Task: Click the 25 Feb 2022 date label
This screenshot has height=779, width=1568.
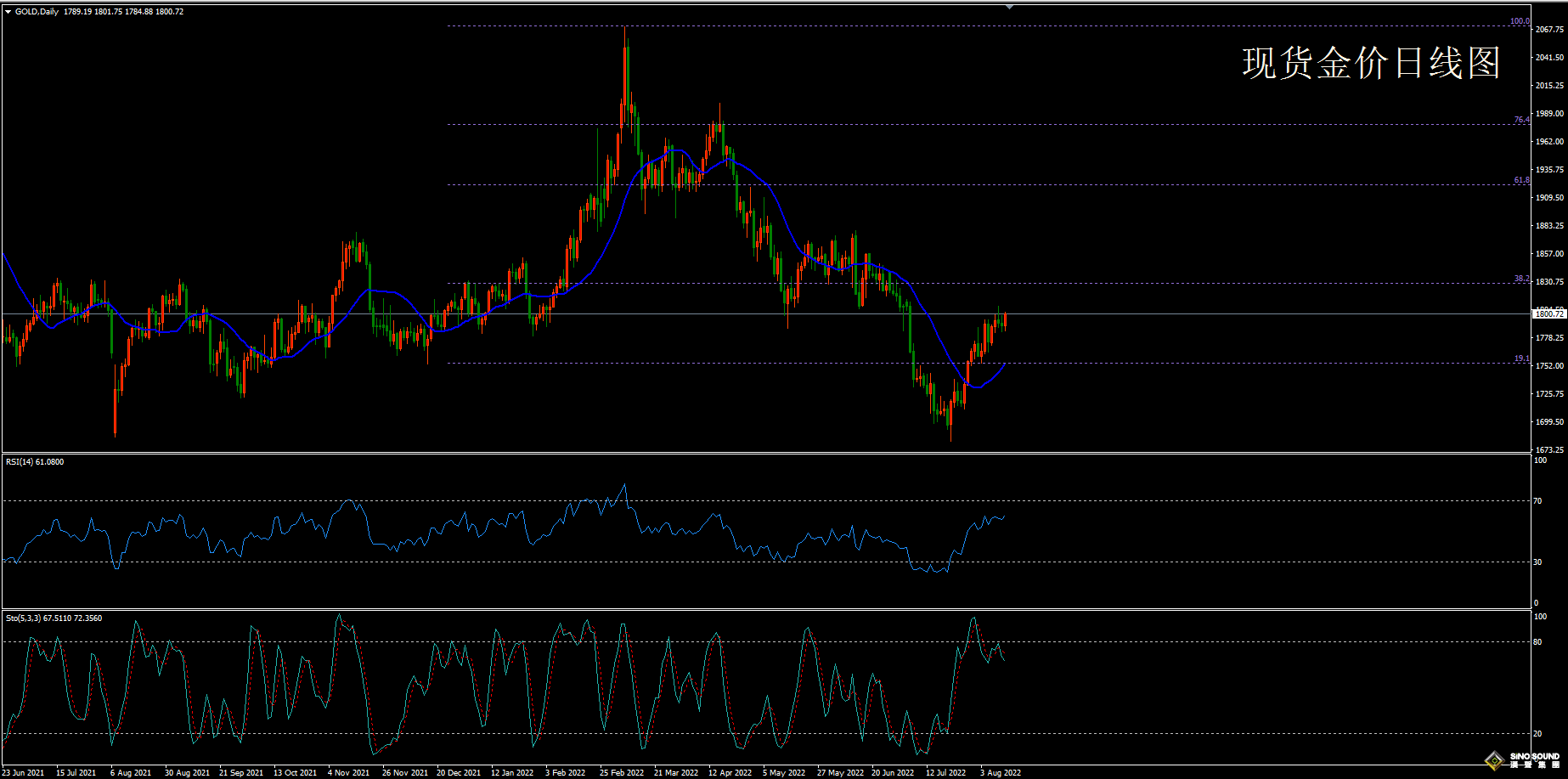Action: coord(622,773)
